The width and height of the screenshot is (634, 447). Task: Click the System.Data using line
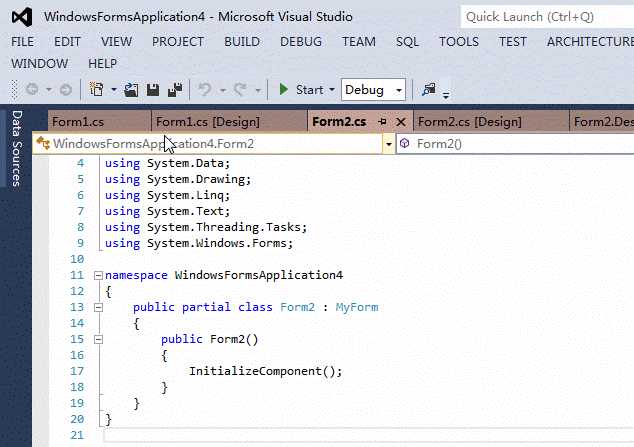pyautogui.click(x=167, y=163)
